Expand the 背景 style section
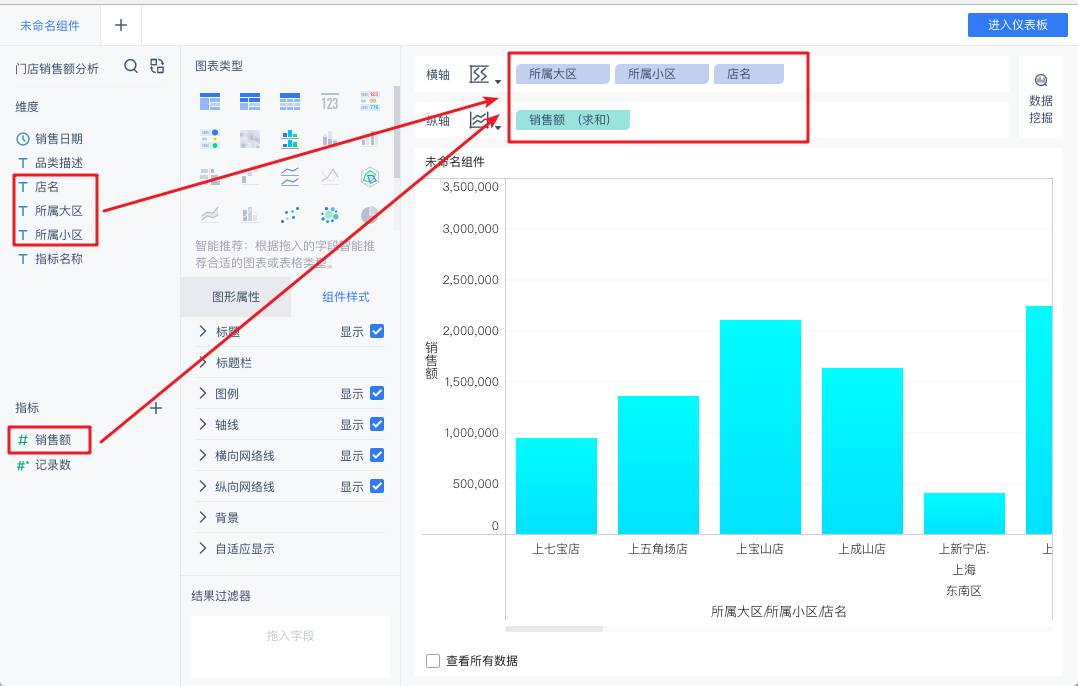Image resolution: width=1078 pixels, height=686 pixels. [203, 517]
